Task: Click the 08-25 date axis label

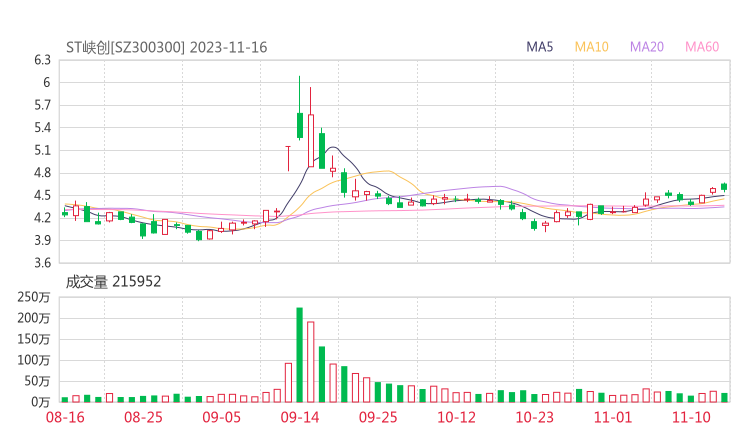Action: coord(143,417)
